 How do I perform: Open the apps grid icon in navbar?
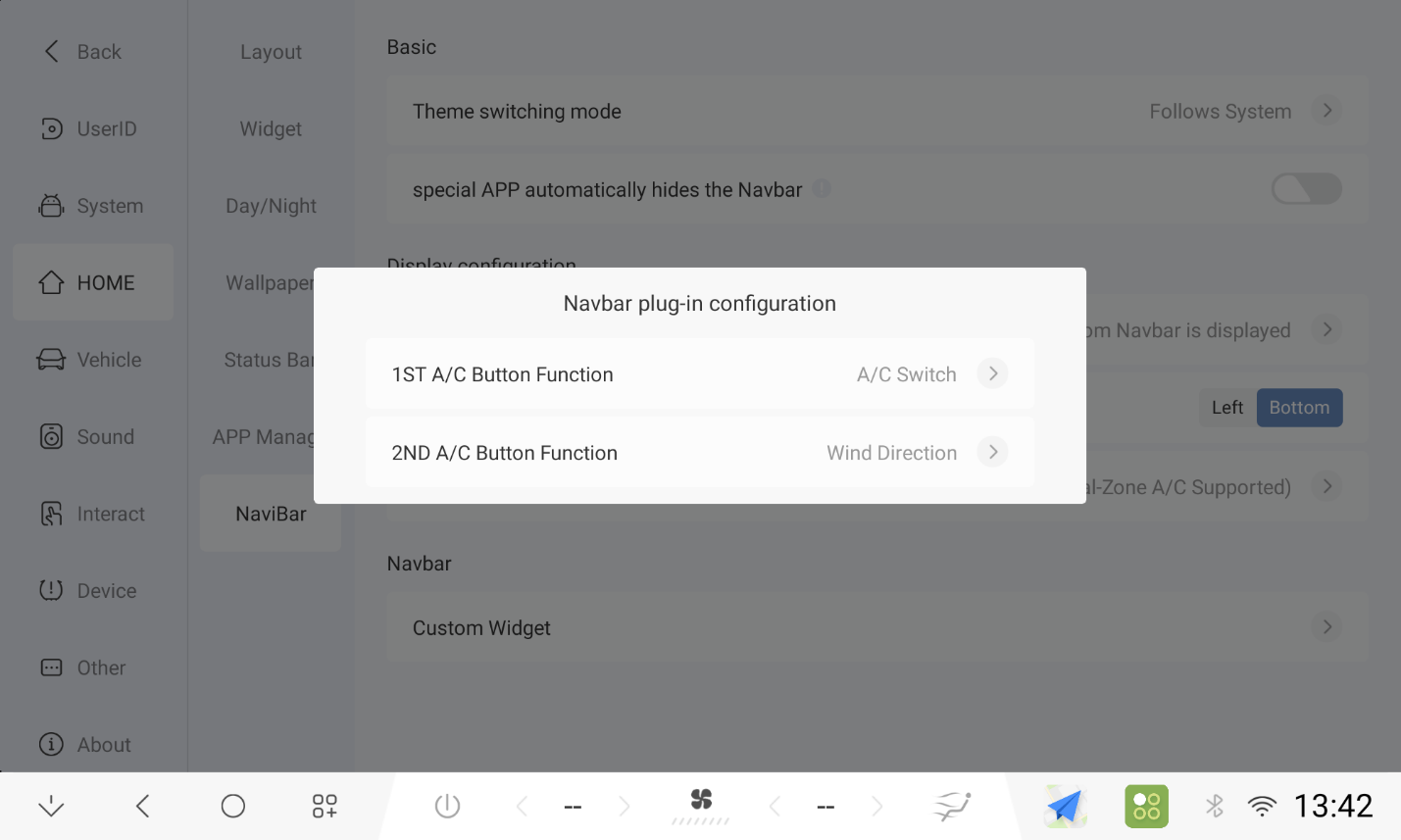[325, 806]
